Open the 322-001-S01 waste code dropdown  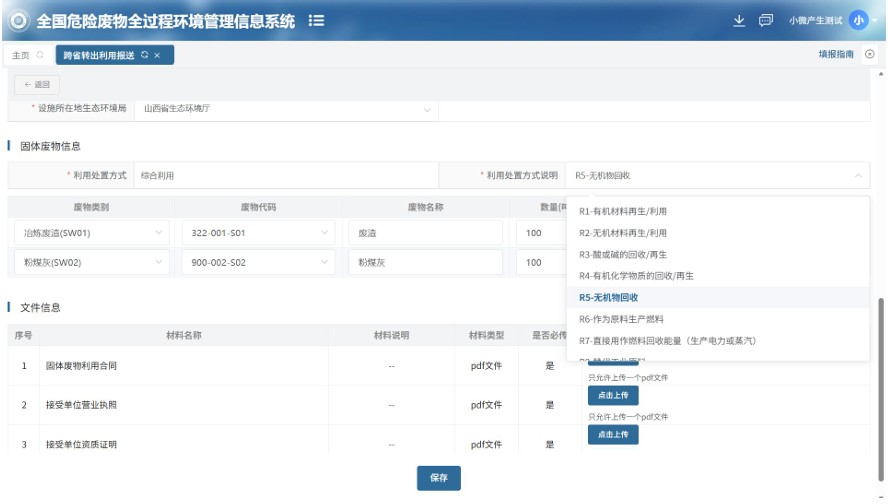[258, 233]
